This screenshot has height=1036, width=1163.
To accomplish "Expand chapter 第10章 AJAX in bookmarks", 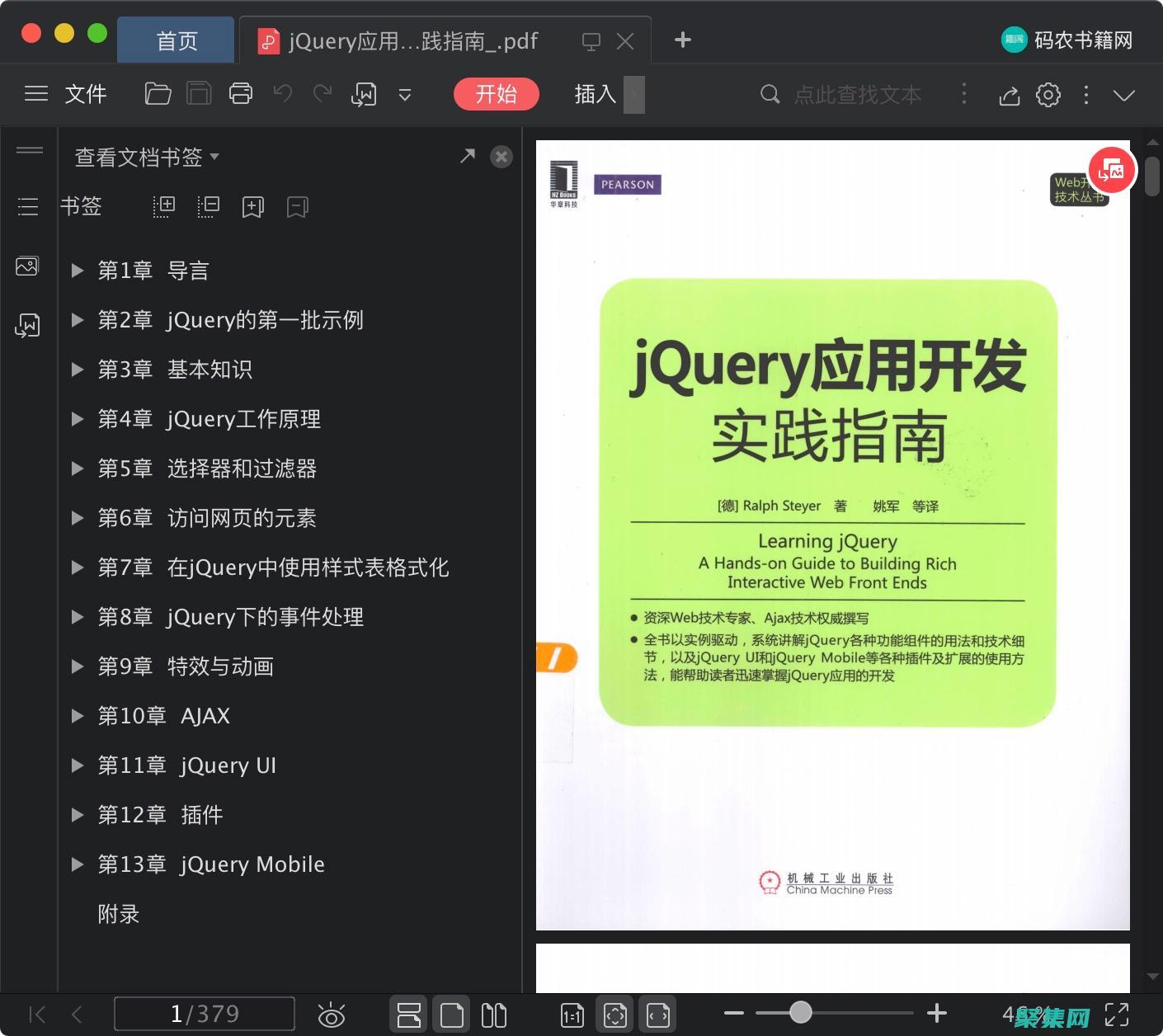I will point(78,716).
